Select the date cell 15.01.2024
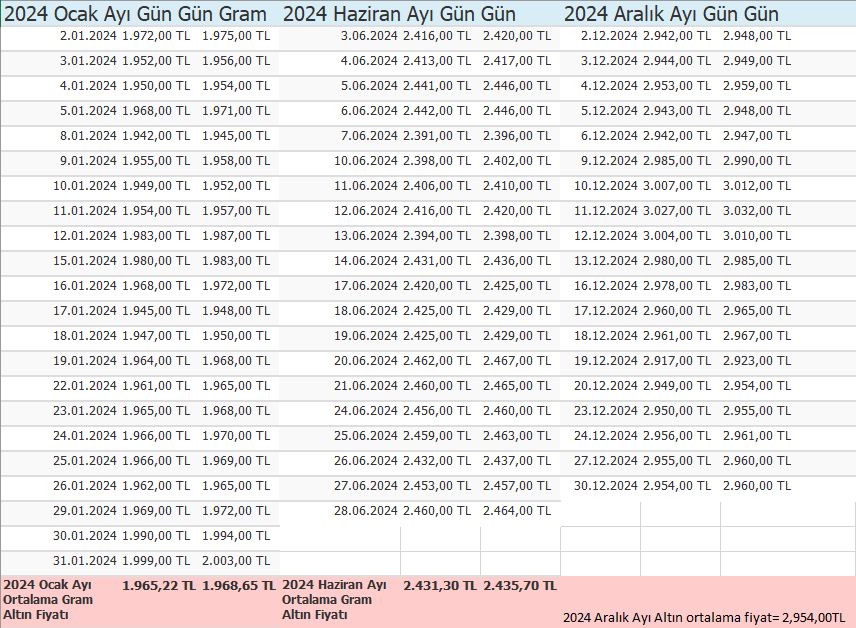Viewport: 856px width, 628px height. pyautogui.click(x=85, y=261)
